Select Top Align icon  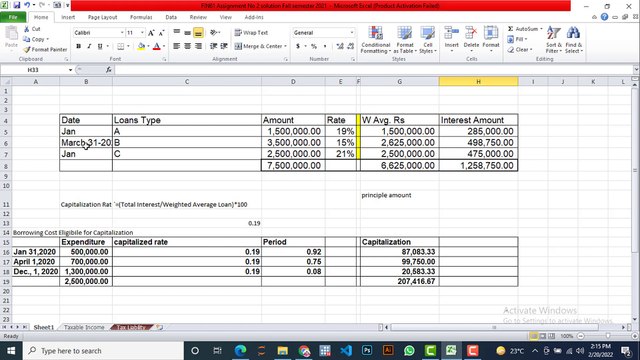(176, 32)
